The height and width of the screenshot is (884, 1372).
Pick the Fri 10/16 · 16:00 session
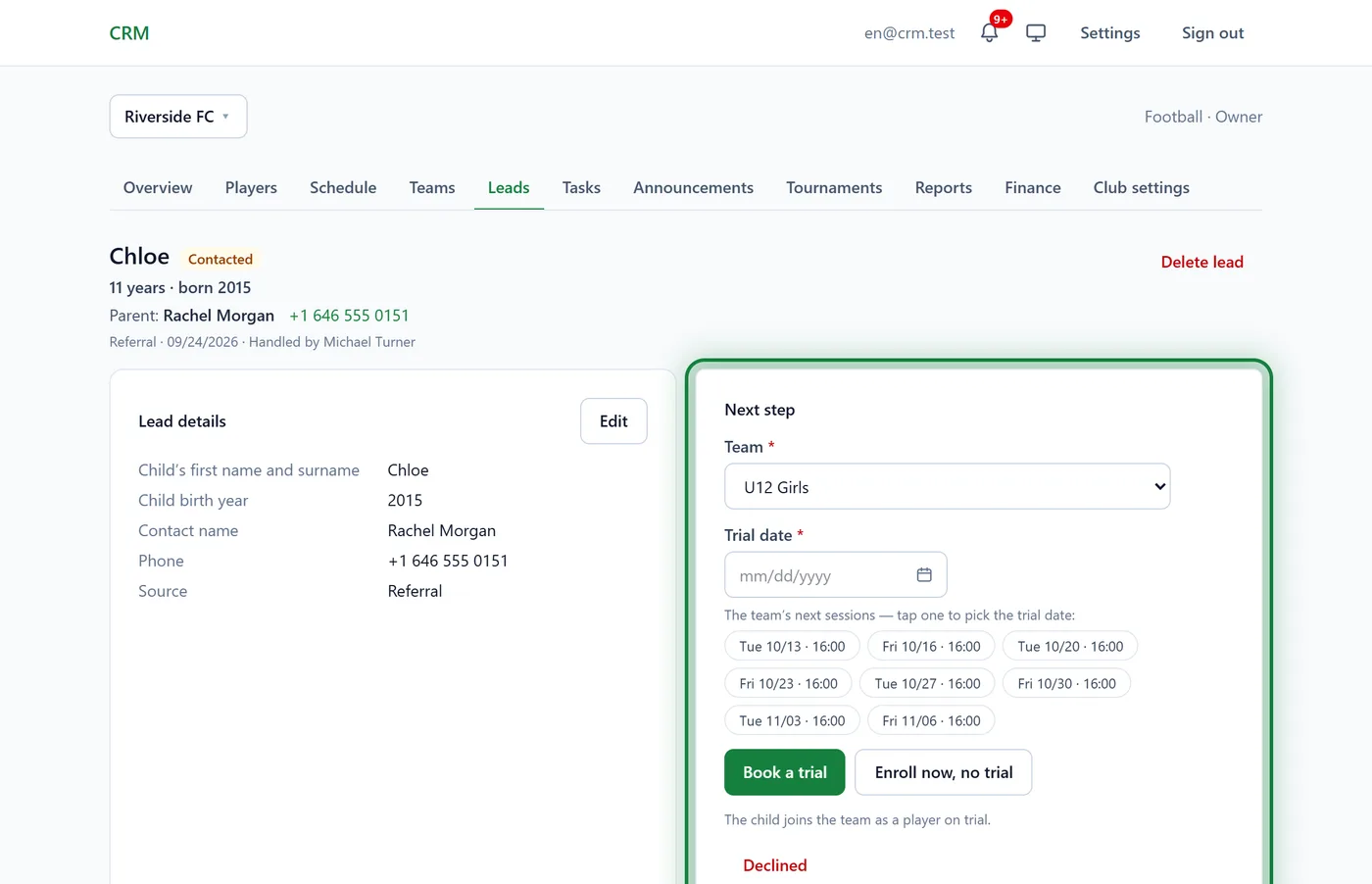pos(931,647)
